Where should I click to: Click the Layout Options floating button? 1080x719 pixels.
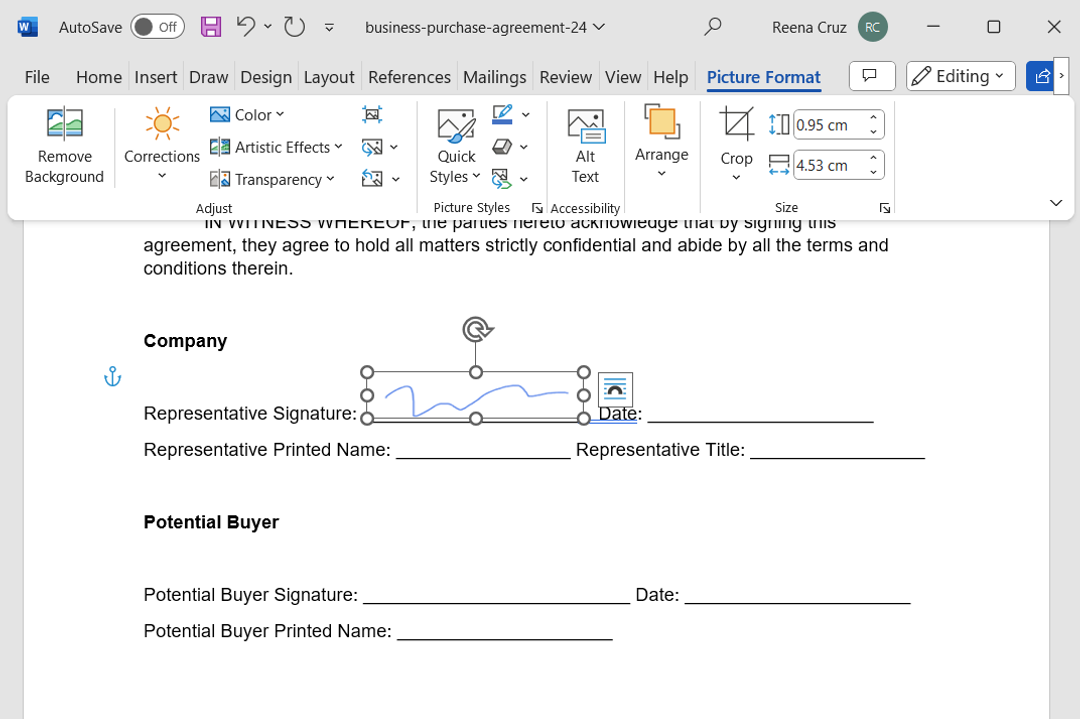pos(614,389)
